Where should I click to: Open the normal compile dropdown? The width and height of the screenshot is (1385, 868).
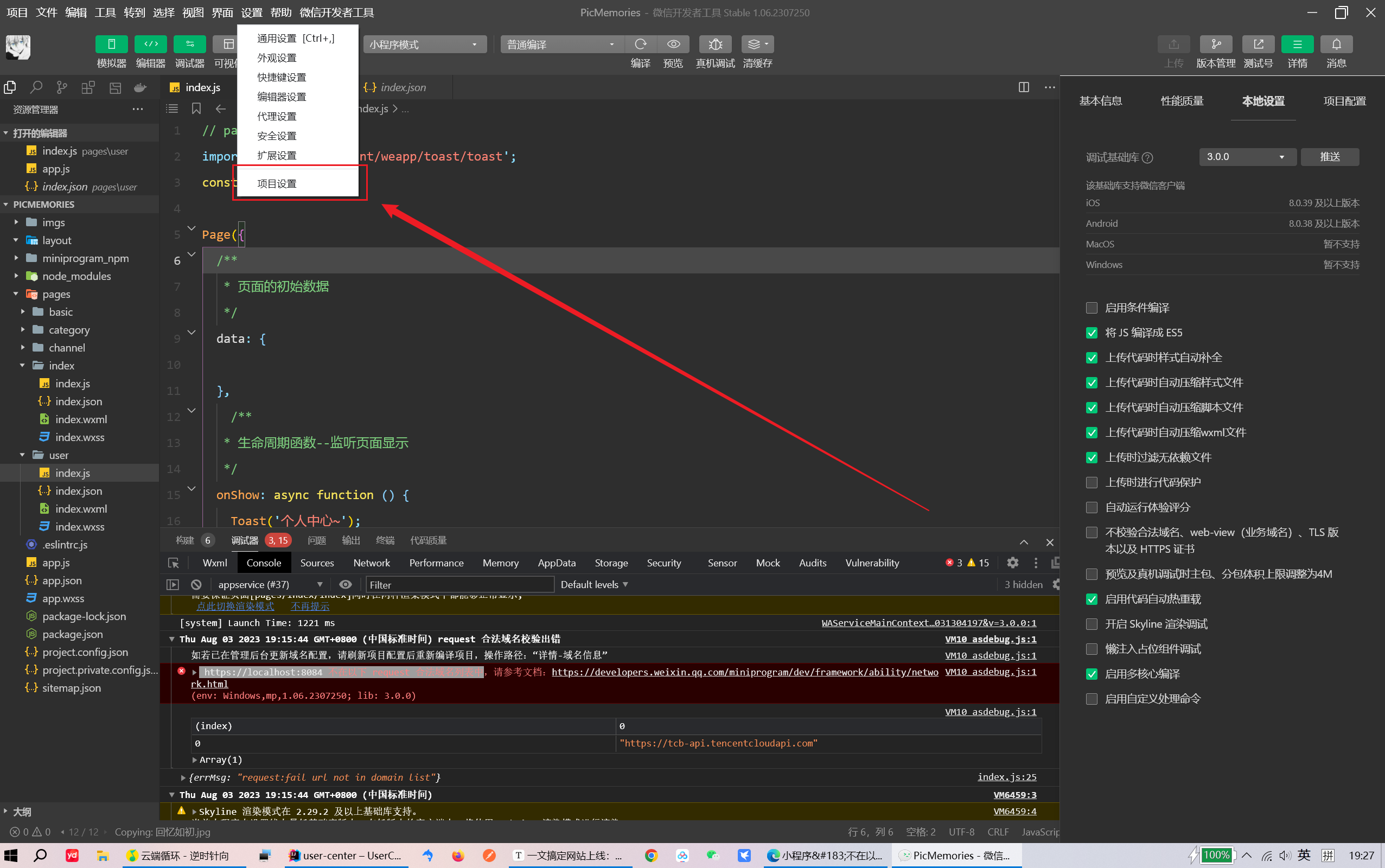coord(562,44)
